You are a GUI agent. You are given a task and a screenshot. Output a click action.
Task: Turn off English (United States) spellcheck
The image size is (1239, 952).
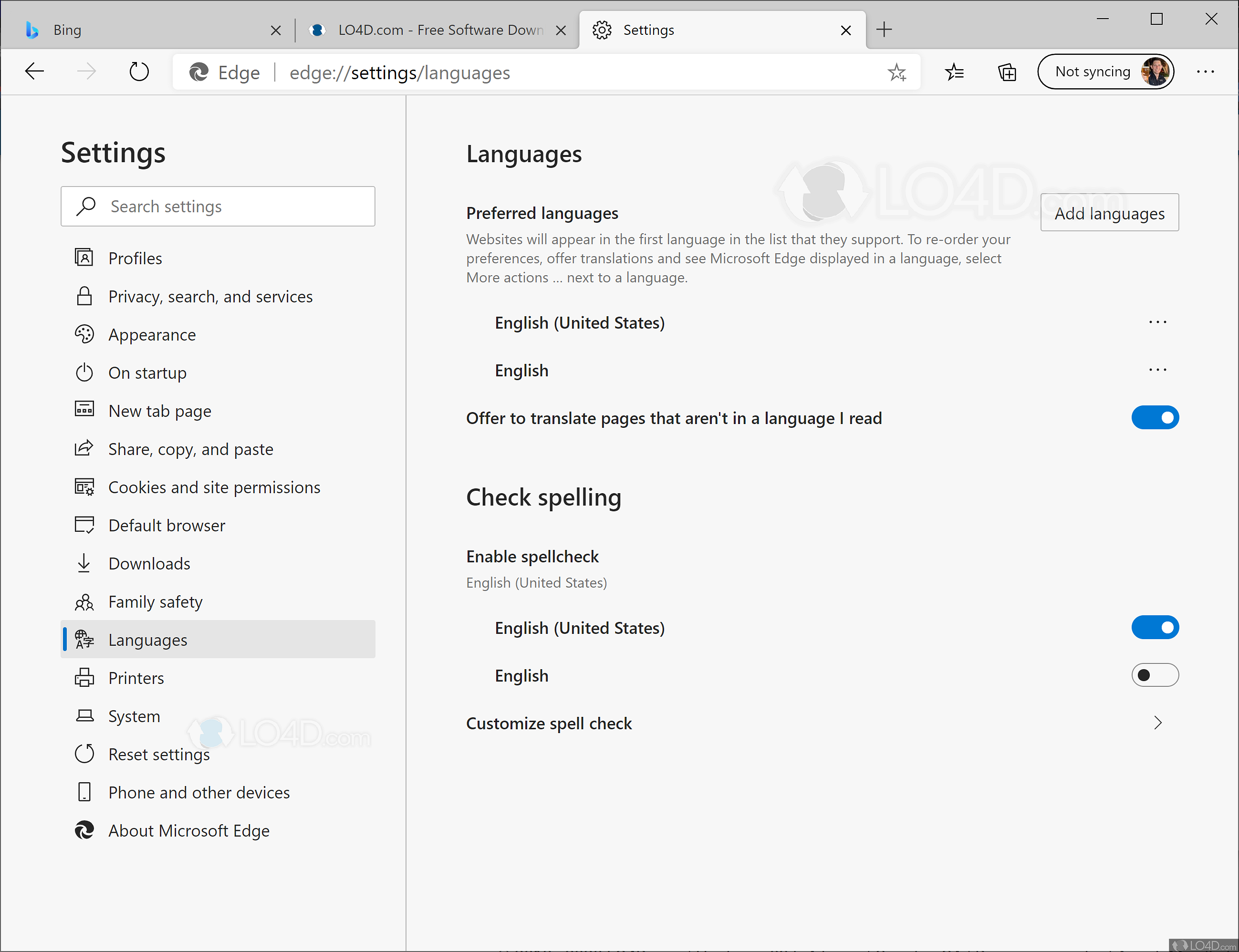tap(1156, 627)
